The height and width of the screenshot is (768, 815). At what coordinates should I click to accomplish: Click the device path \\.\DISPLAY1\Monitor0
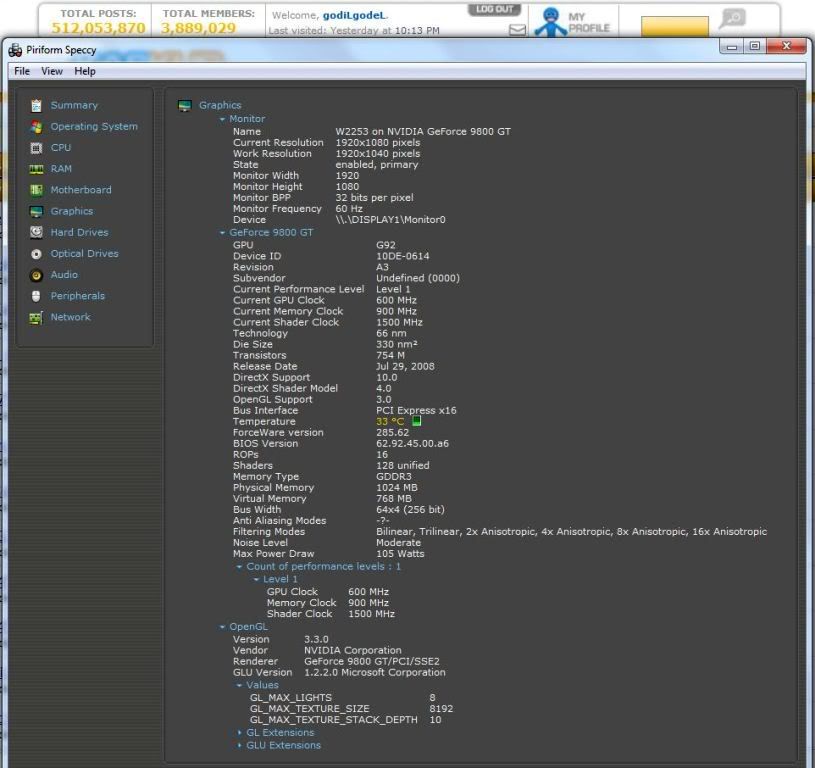pos(390,220)
